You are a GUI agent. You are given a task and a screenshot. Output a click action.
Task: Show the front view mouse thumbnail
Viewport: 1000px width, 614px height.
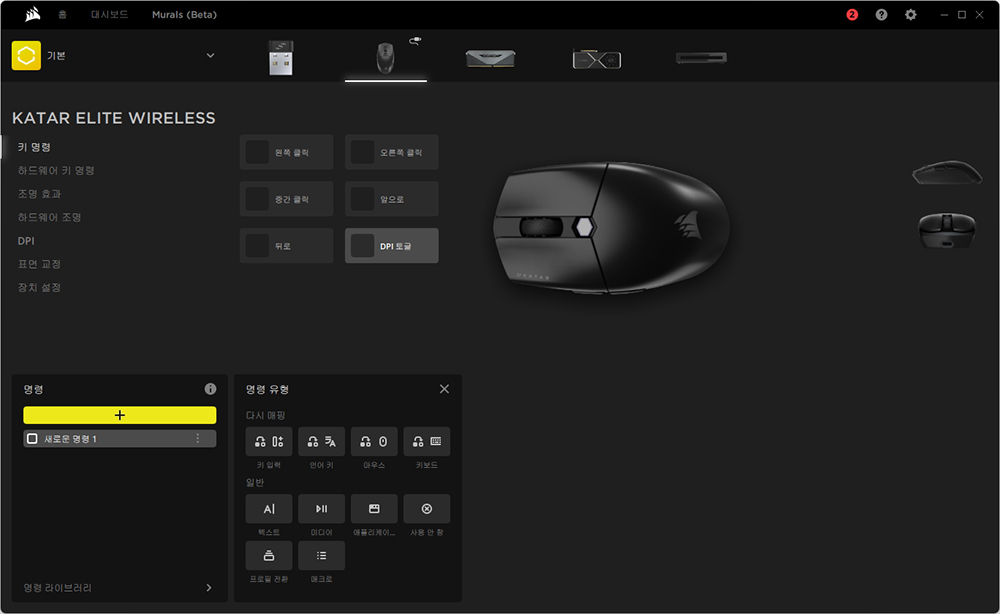click(x=947, y=230)
